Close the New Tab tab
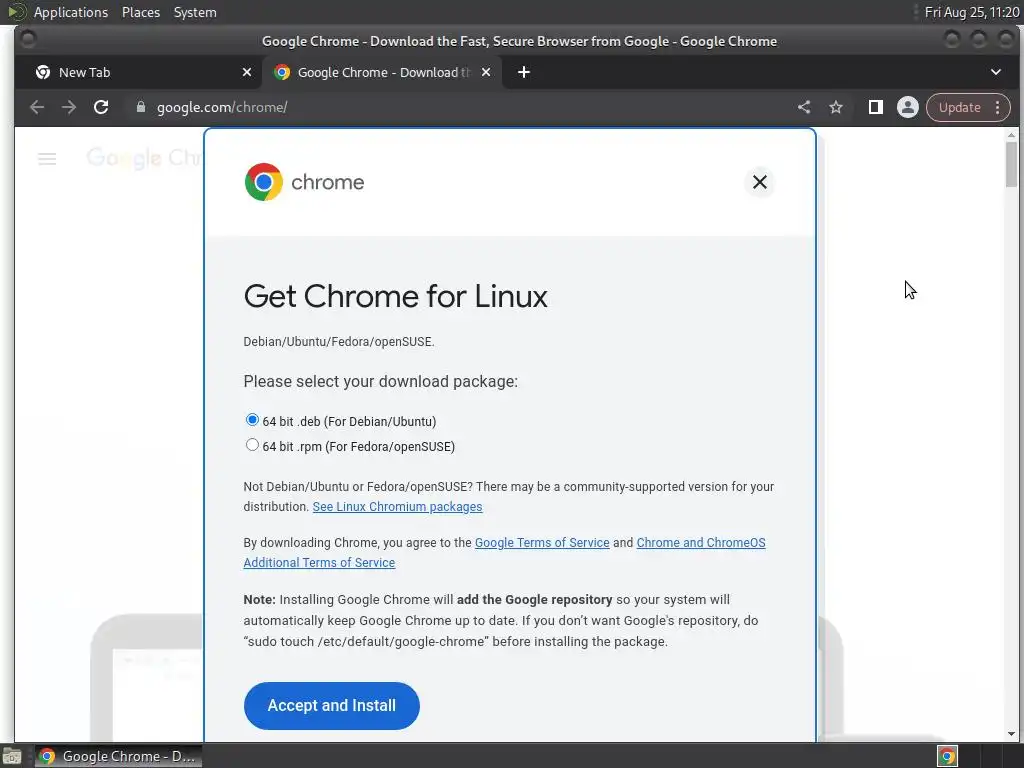 (x=247, y=72)
